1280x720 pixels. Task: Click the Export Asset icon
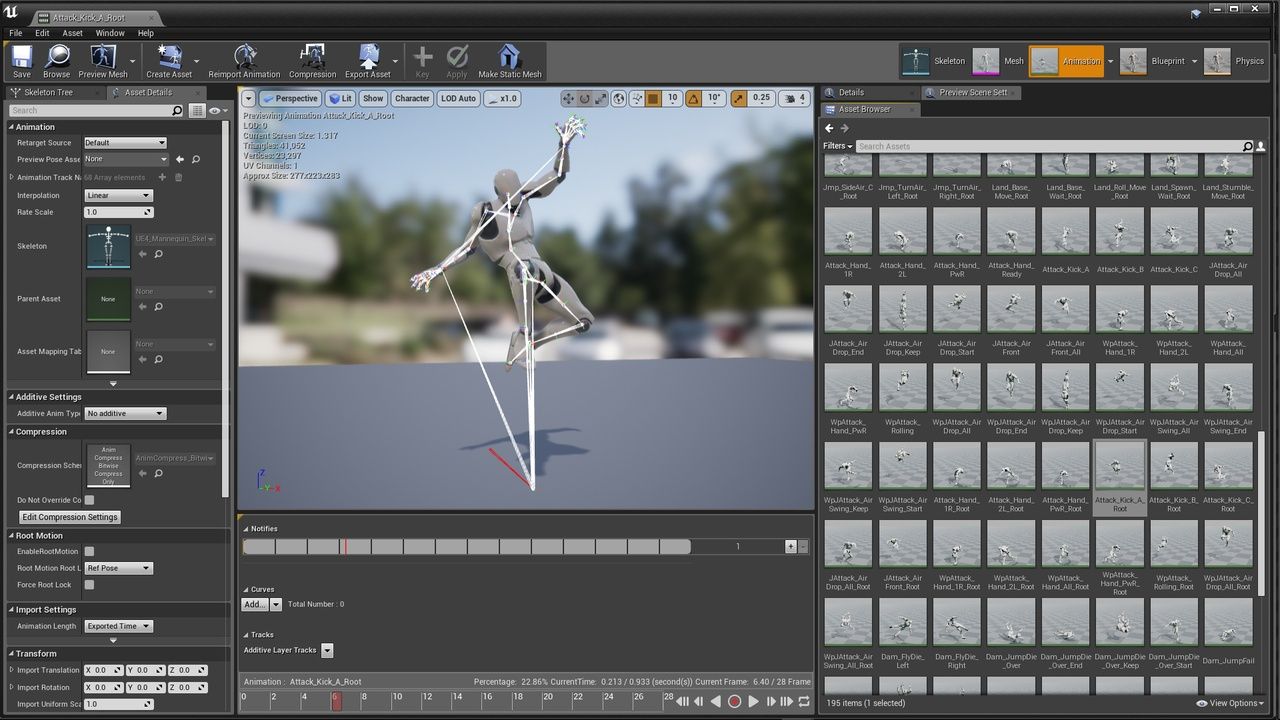click(367, 61)
